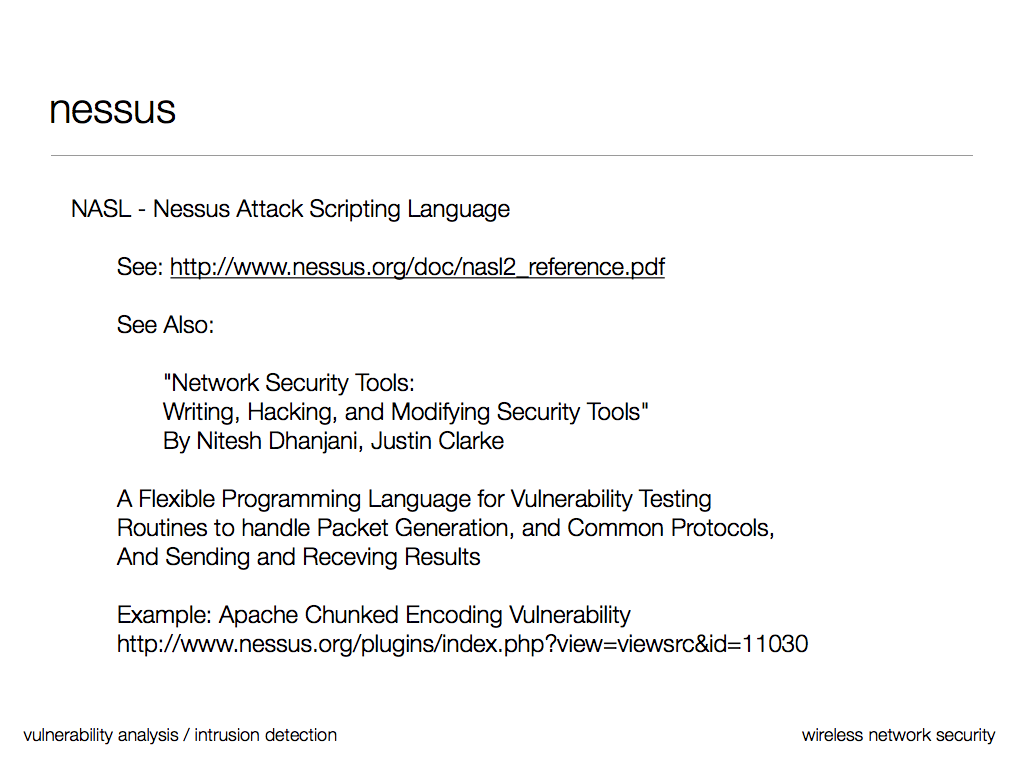Screen dimensions: 1024x768
Task: Click the "Network Security Tools:" book title line
Action: pos(288,383)
